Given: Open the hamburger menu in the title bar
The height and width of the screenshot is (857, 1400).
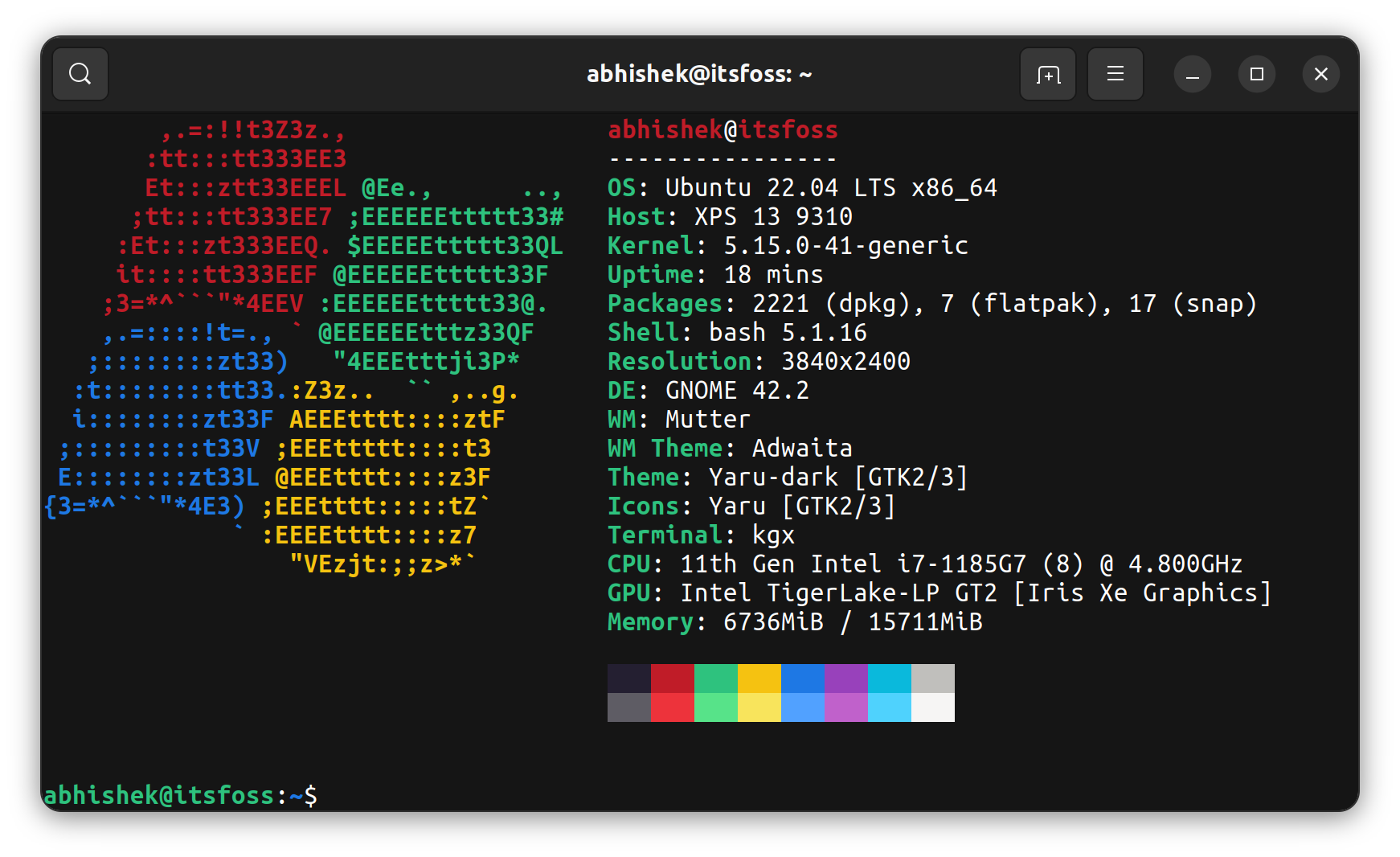Looking at the screenshot, I should [x=1115, y=74].
